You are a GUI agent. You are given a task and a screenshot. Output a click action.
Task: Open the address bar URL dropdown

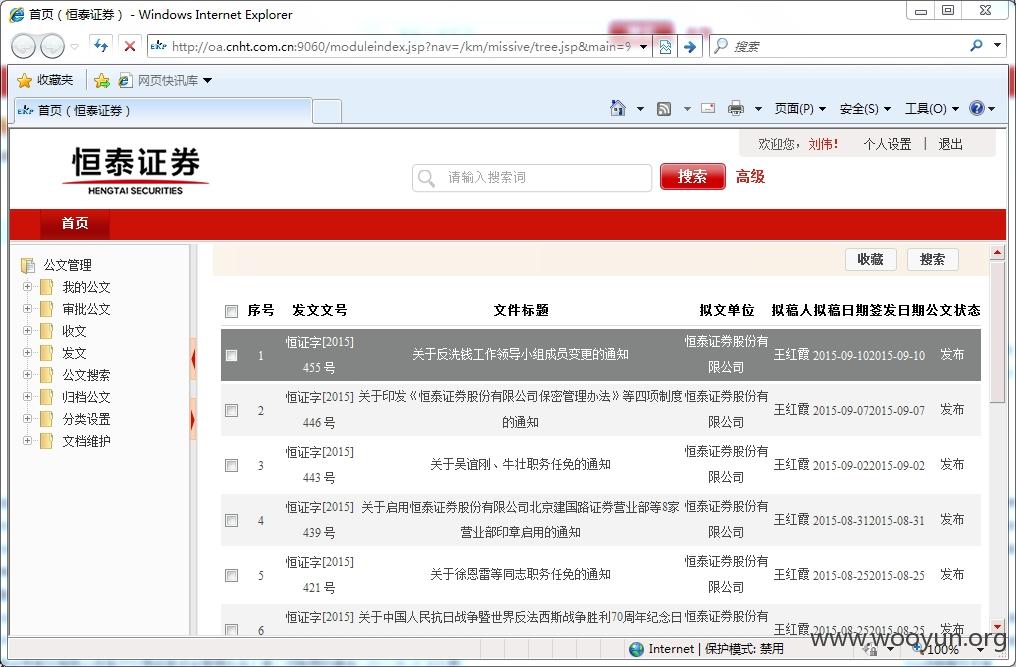point(643,47)
